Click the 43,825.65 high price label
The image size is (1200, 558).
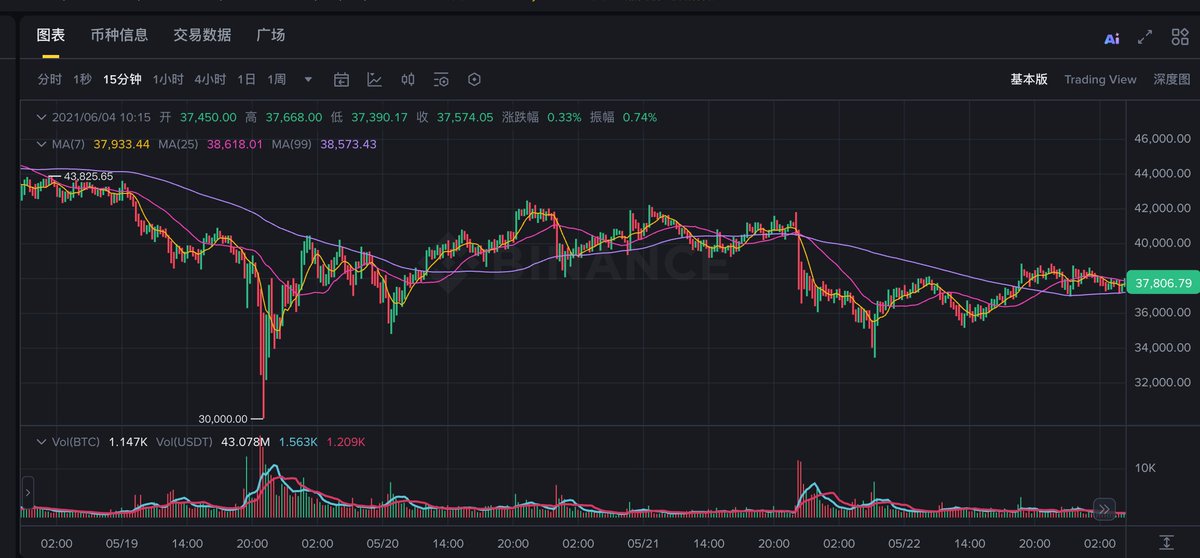[88, 176]
